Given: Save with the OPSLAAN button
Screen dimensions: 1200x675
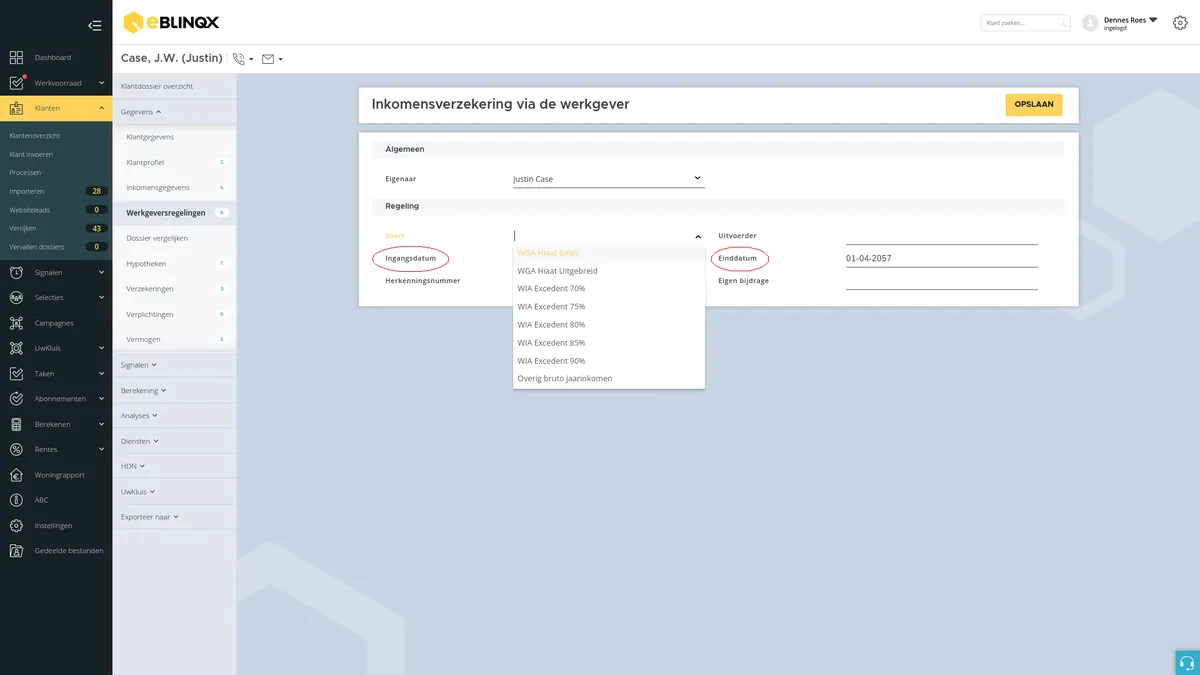Looking at the screenshot, I should (1034, 104).
